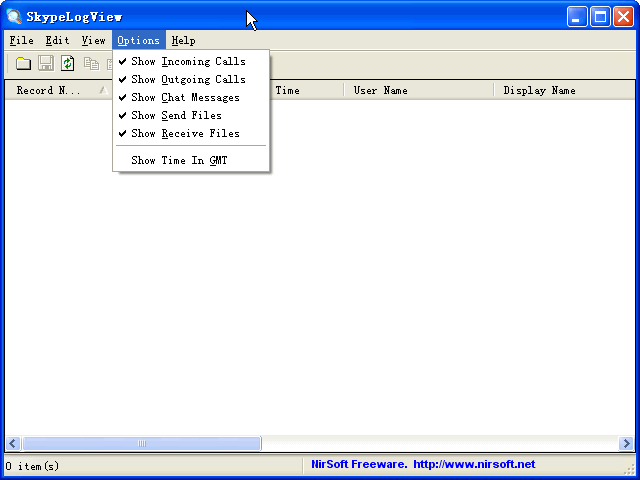
Task: Click the horizontal scrollbar thumb
Action: click(x=142, y=443)
